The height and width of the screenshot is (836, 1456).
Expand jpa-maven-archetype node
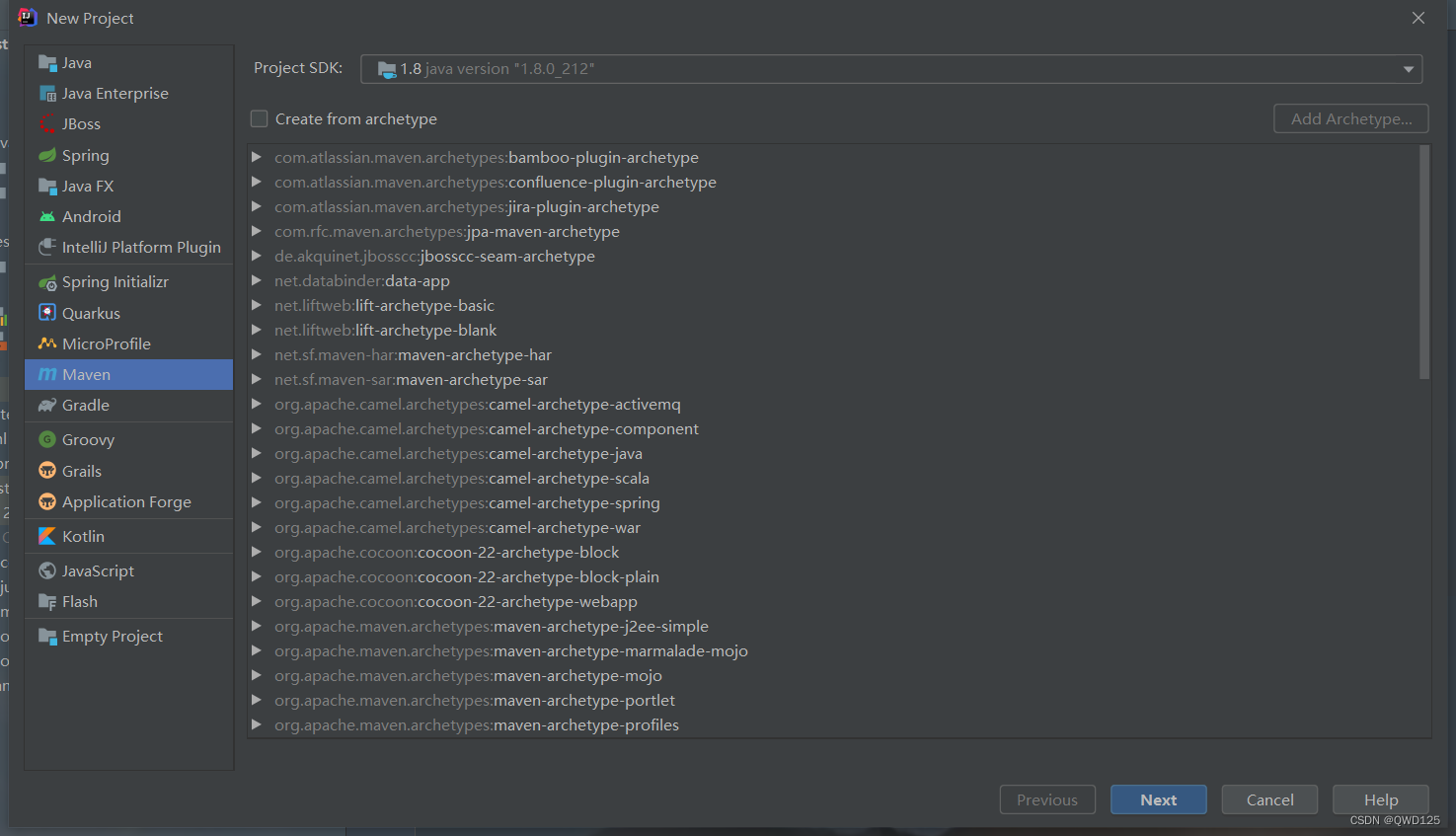[257, 231]
